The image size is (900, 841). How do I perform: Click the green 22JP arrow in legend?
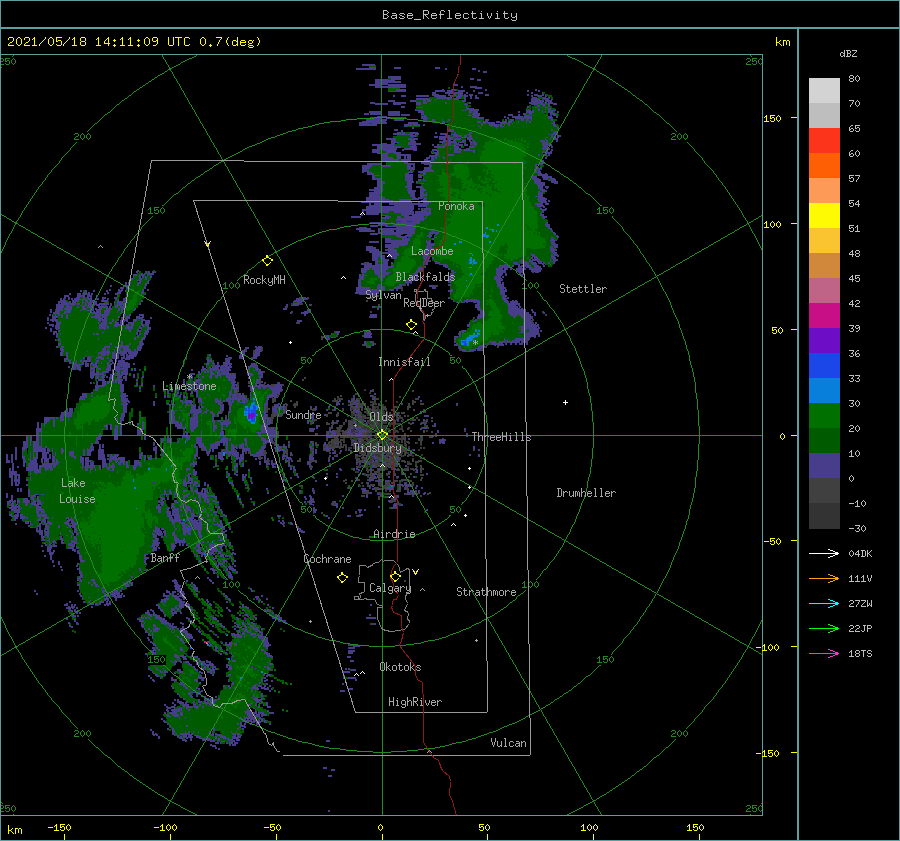coord(824,629)
